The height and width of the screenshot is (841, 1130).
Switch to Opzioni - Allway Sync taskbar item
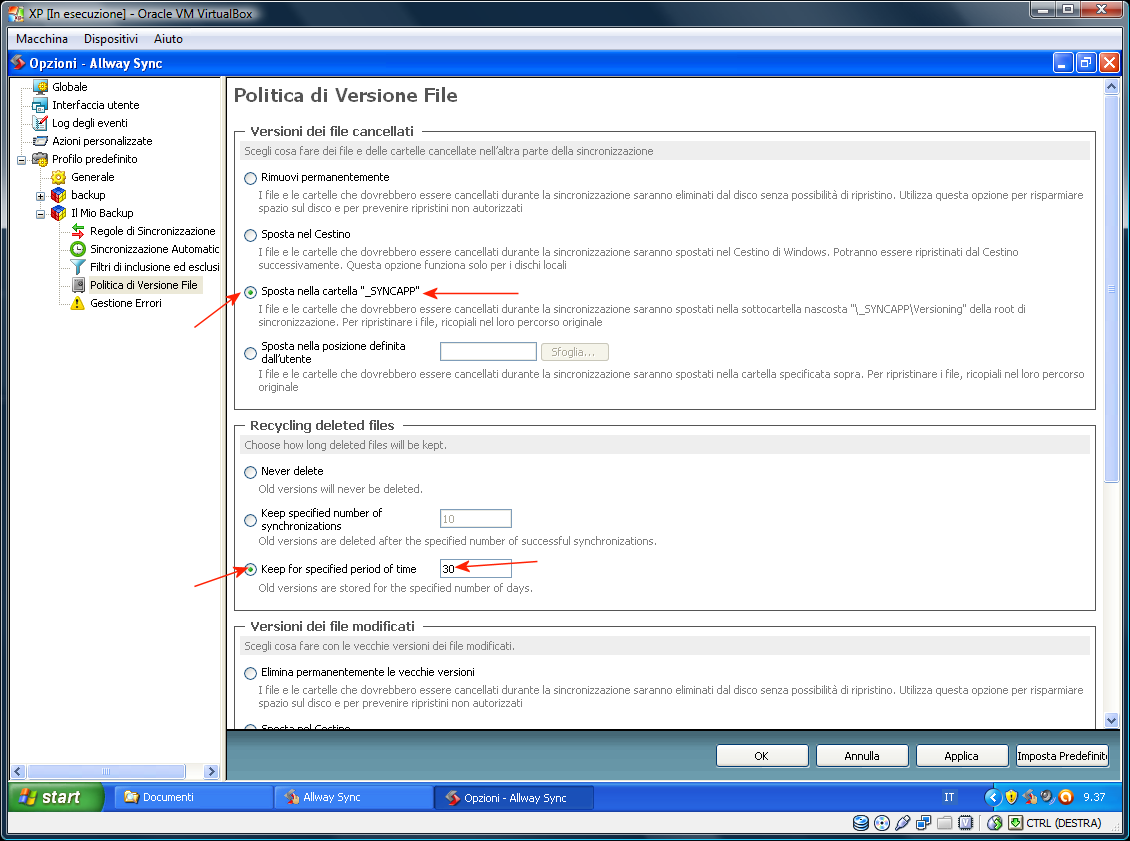[x=515, y=797]
